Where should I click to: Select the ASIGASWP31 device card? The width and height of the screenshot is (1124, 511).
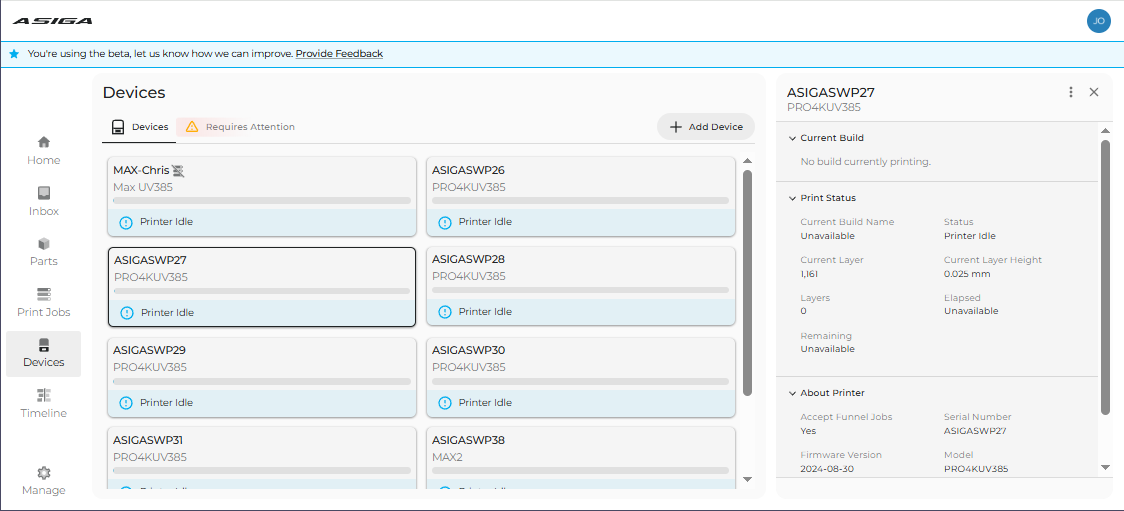262,459
